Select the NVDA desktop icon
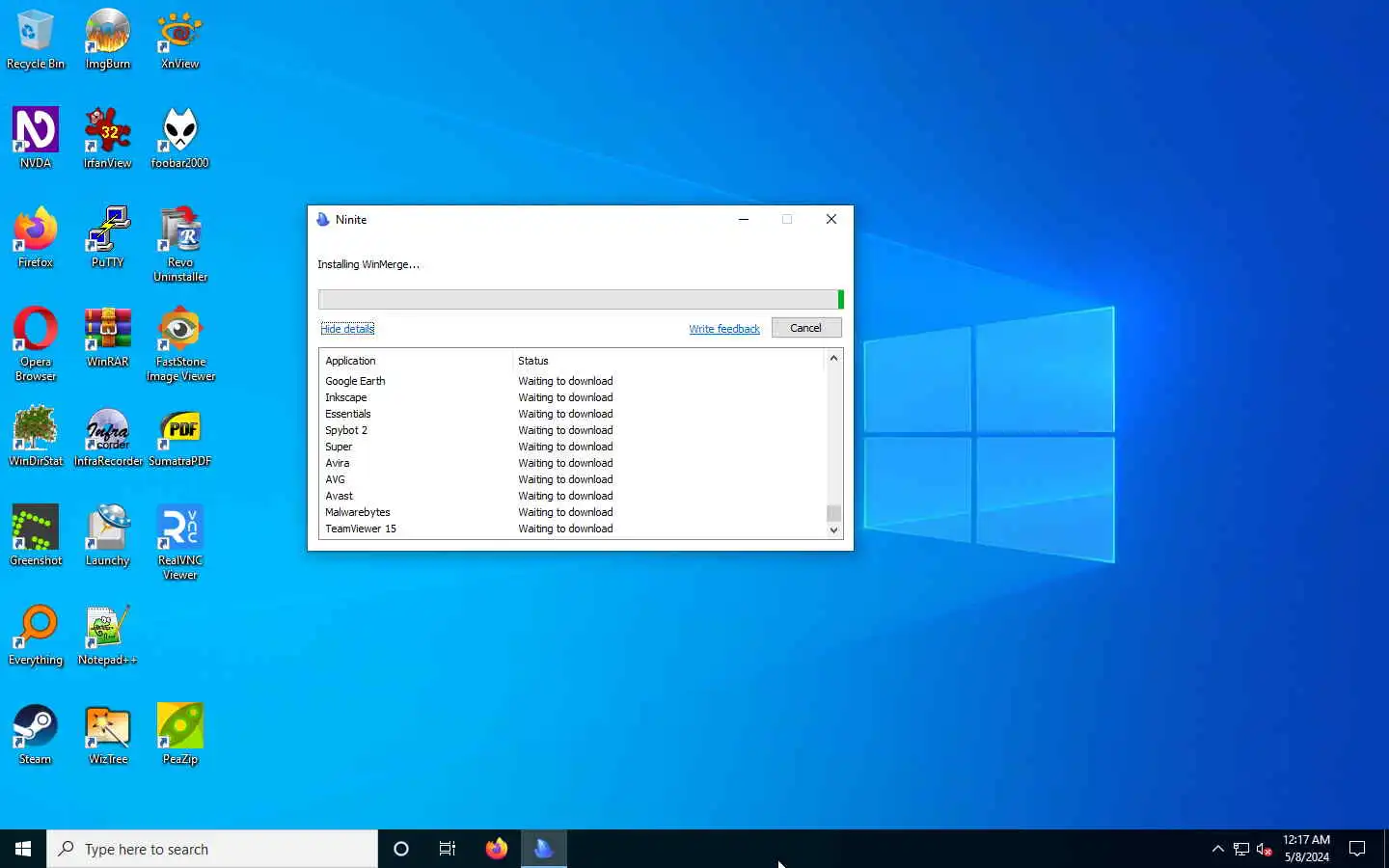The width and height of the screenshot is (1389, 868). (x=36, y=139)
